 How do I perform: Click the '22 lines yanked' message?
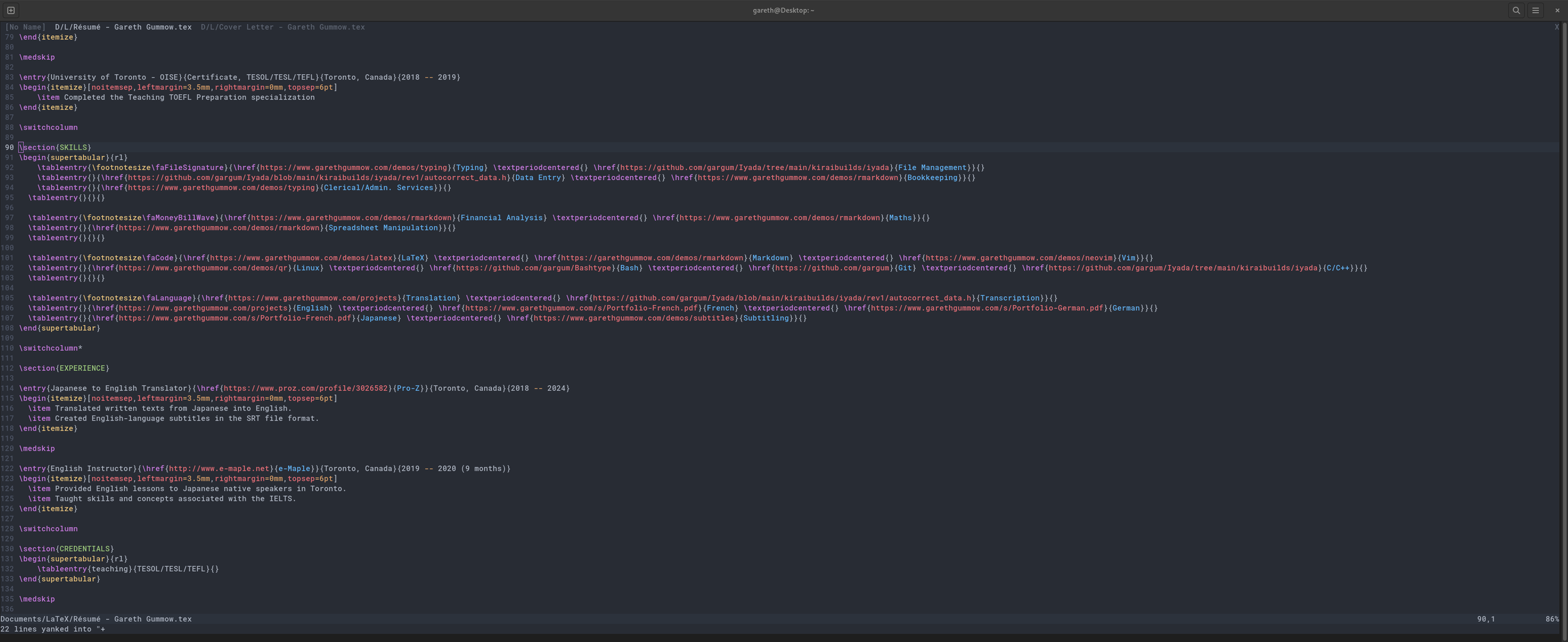[53, 629]
